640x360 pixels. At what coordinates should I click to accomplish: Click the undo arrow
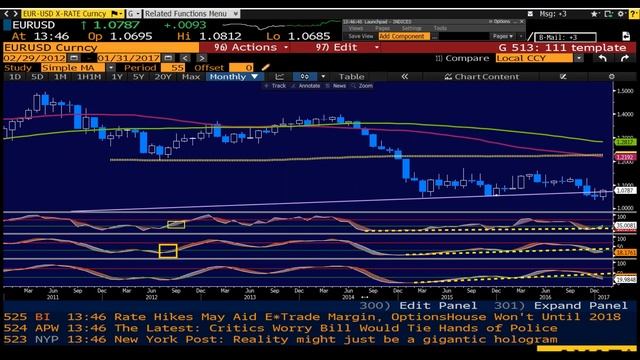coord(603,58)
